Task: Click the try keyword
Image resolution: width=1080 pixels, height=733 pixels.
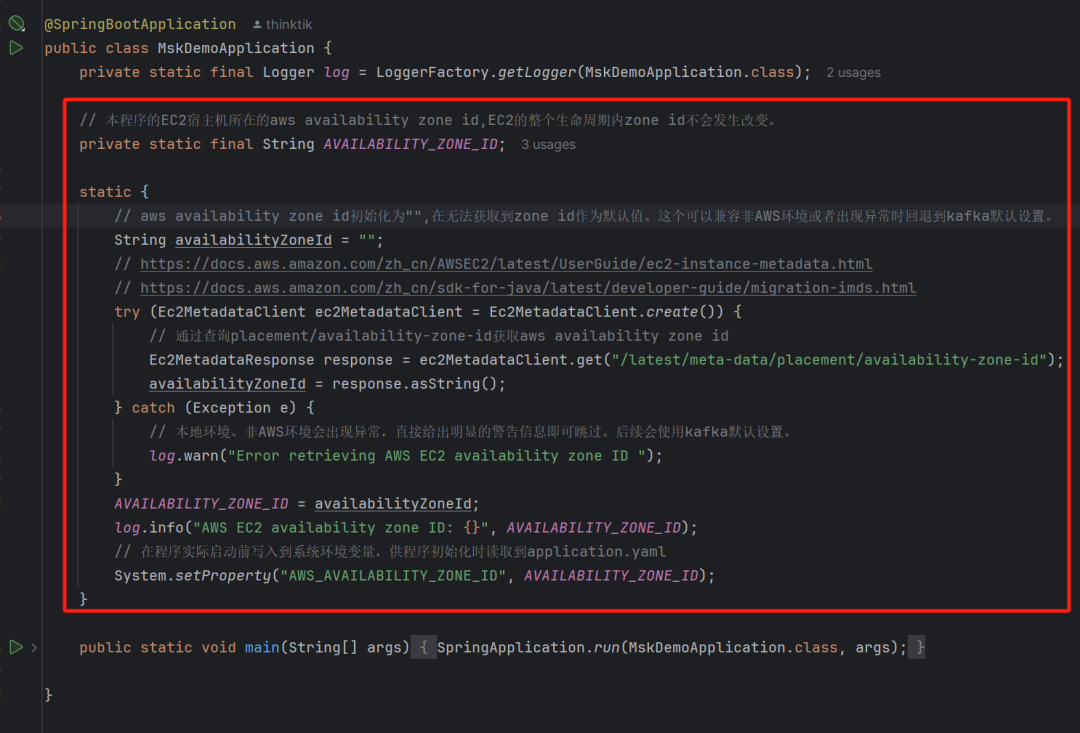Action: pos(127,312)
